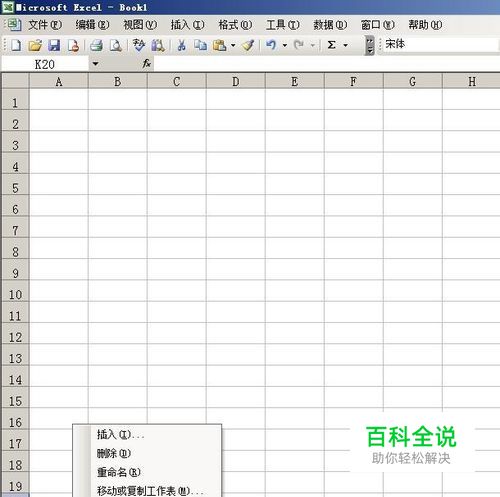Insert AutoSum with sigma icon
The width and height of the screenshot is (500, 497).
331,45
